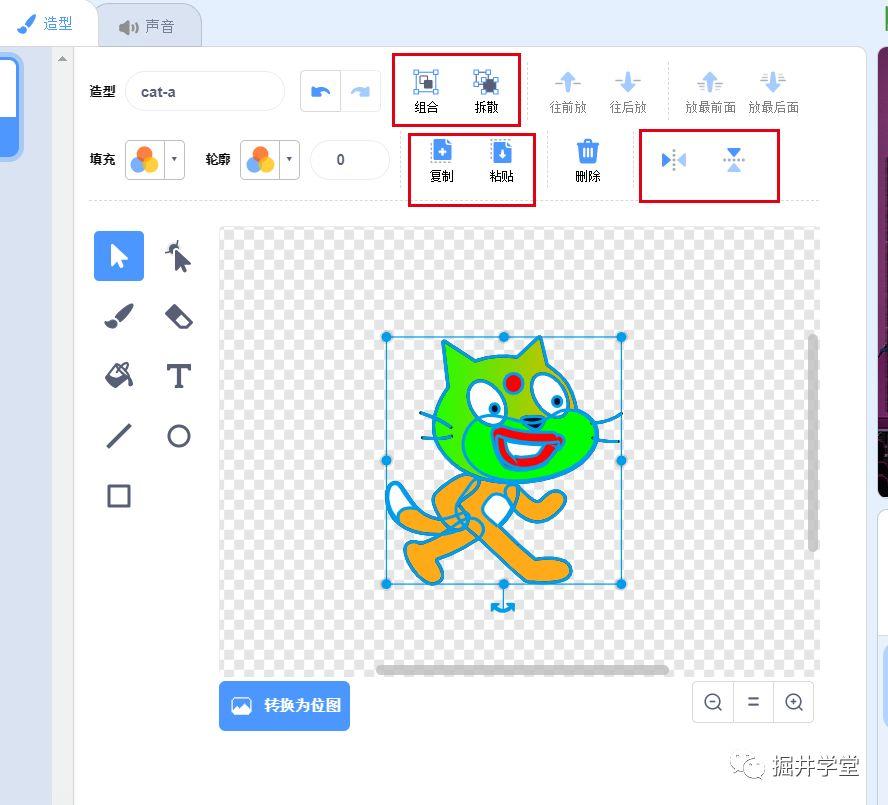This screenshot has height=805, width=888.
Task: Zoom in on the canvas
Action: click(793, 702)
